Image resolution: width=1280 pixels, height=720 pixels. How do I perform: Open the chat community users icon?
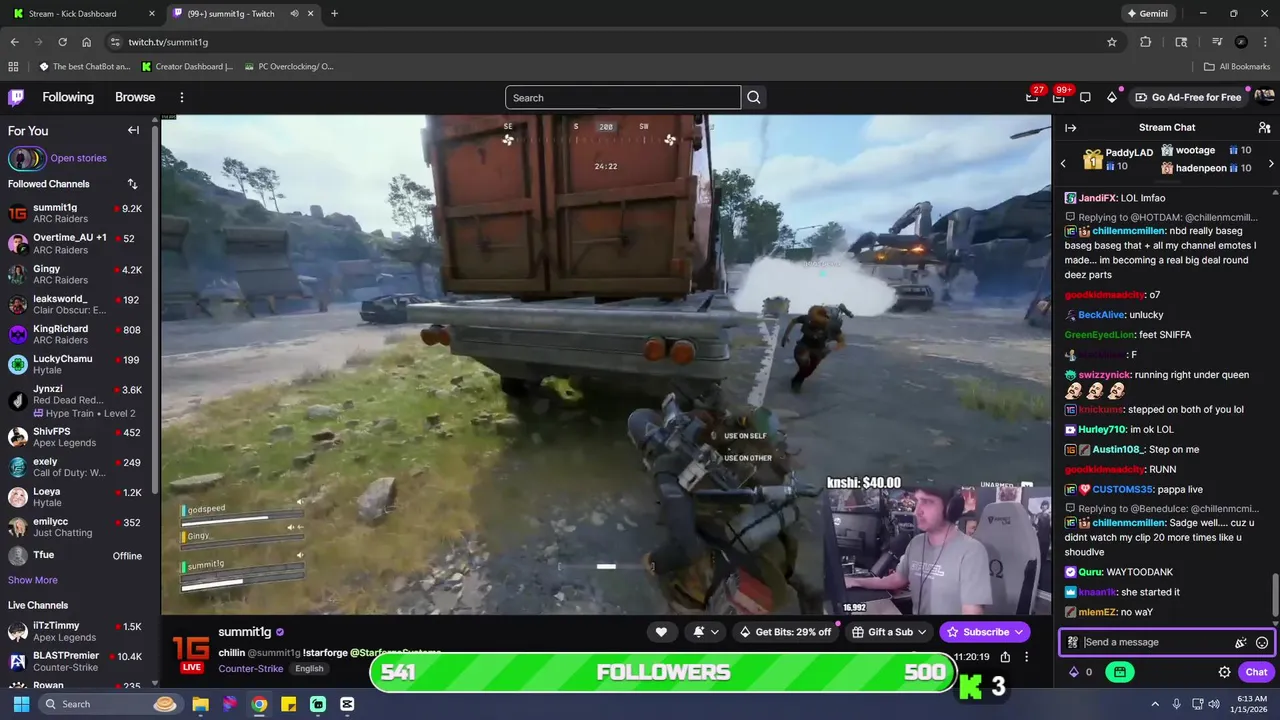click(x=1264, y=127)
